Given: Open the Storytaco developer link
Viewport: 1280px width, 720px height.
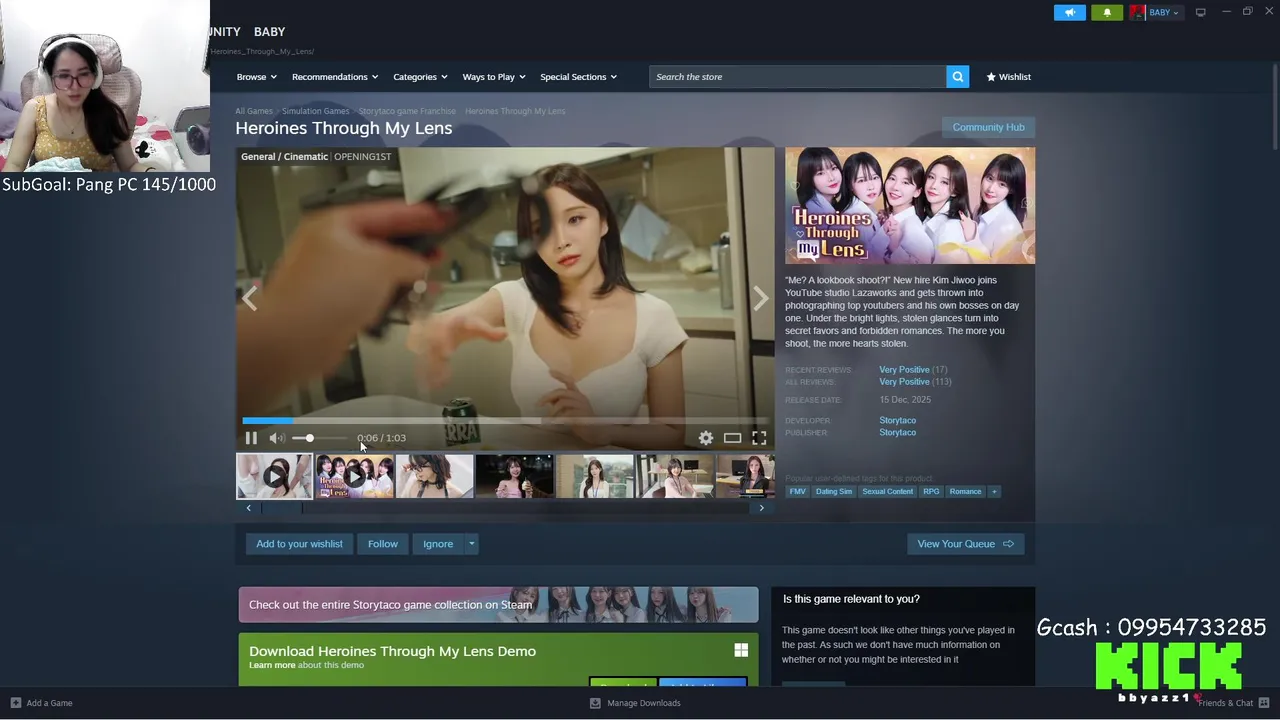Looking at the screenshot, I should pyautogui.click(x=897, y=421).
